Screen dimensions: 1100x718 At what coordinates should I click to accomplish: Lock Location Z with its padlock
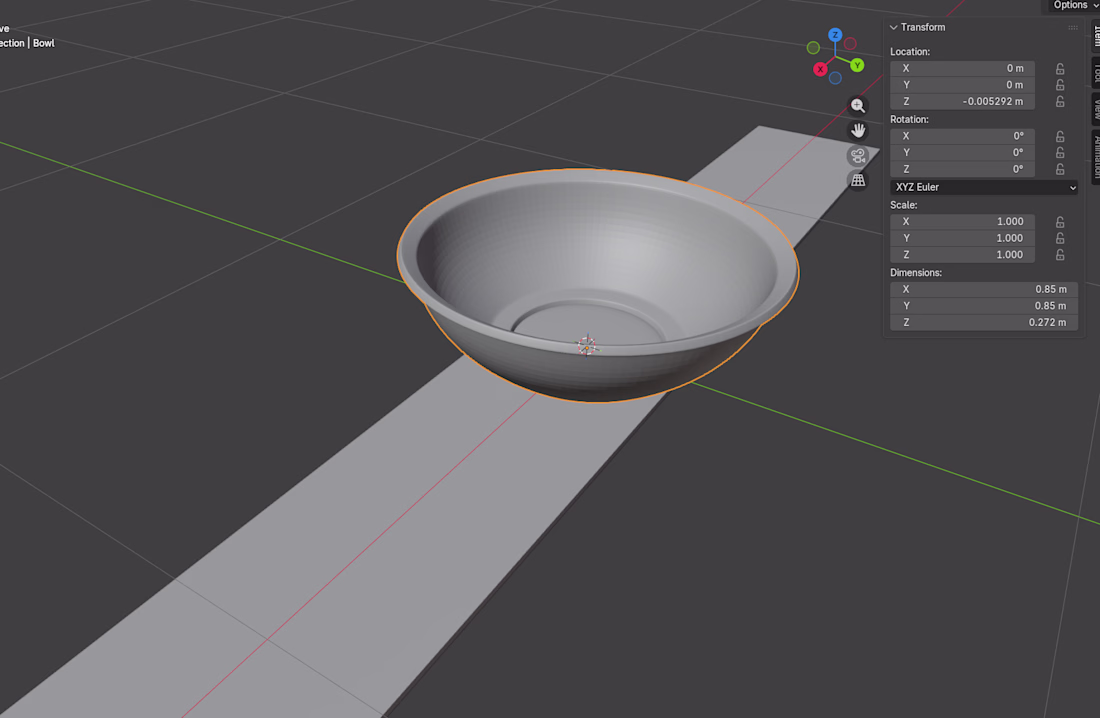tap(1060, 102)
